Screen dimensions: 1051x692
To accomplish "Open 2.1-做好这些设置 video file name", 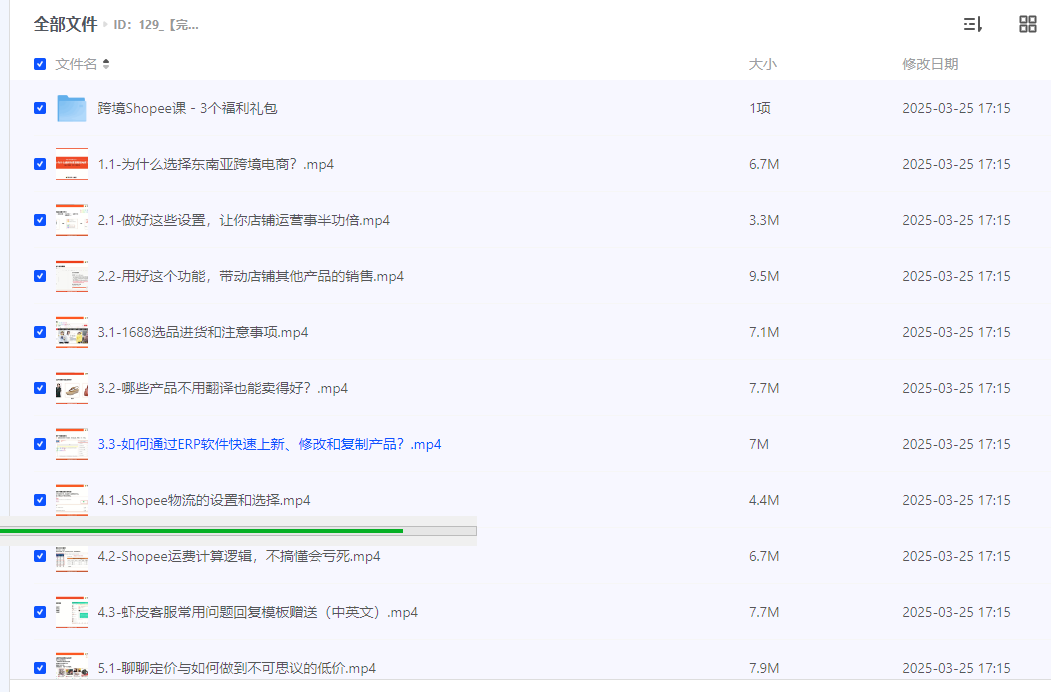I will click(243, 220).
